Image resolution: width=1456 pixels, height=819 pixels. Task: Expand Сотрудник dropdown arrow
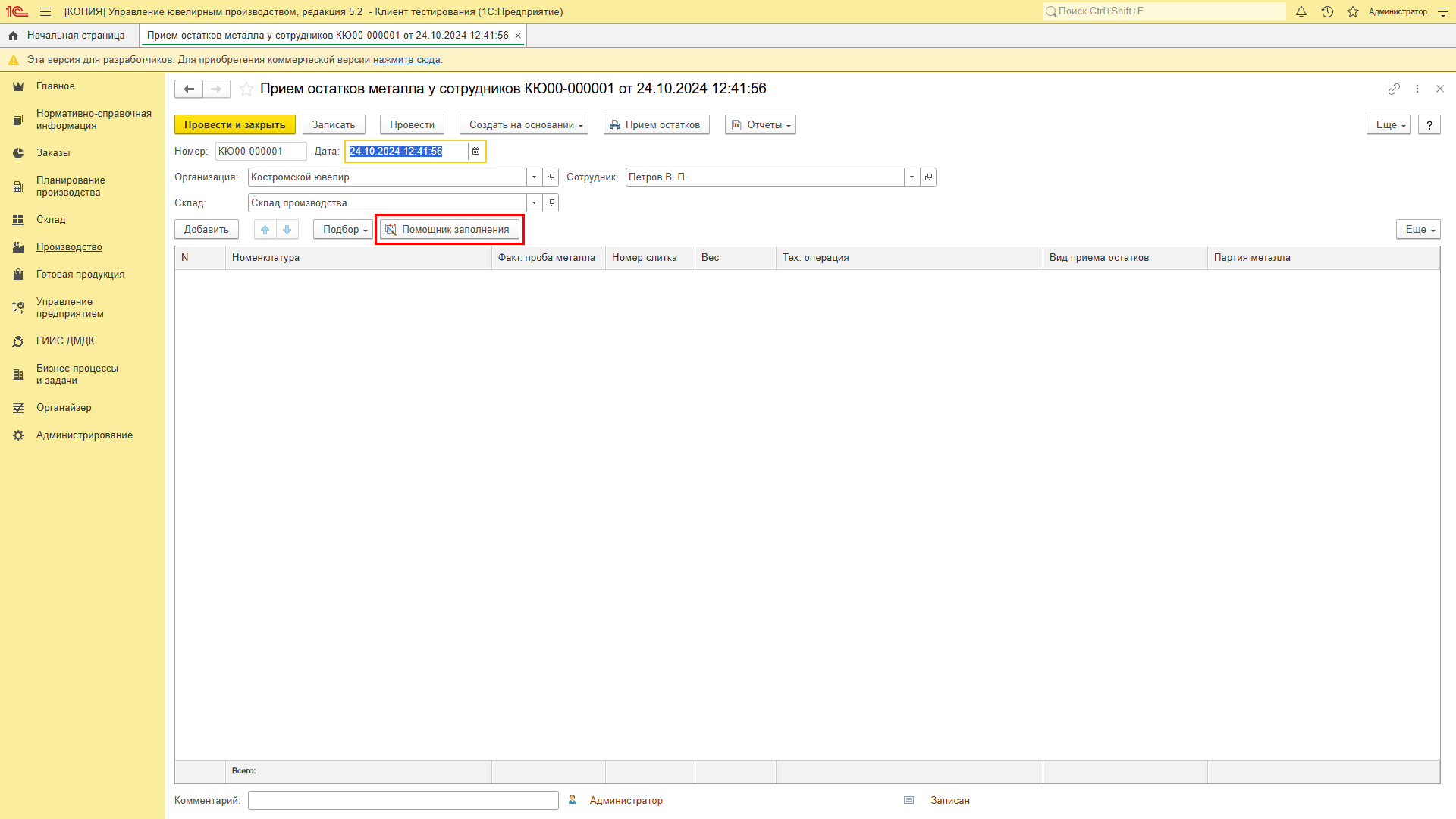tap(912, 177)
